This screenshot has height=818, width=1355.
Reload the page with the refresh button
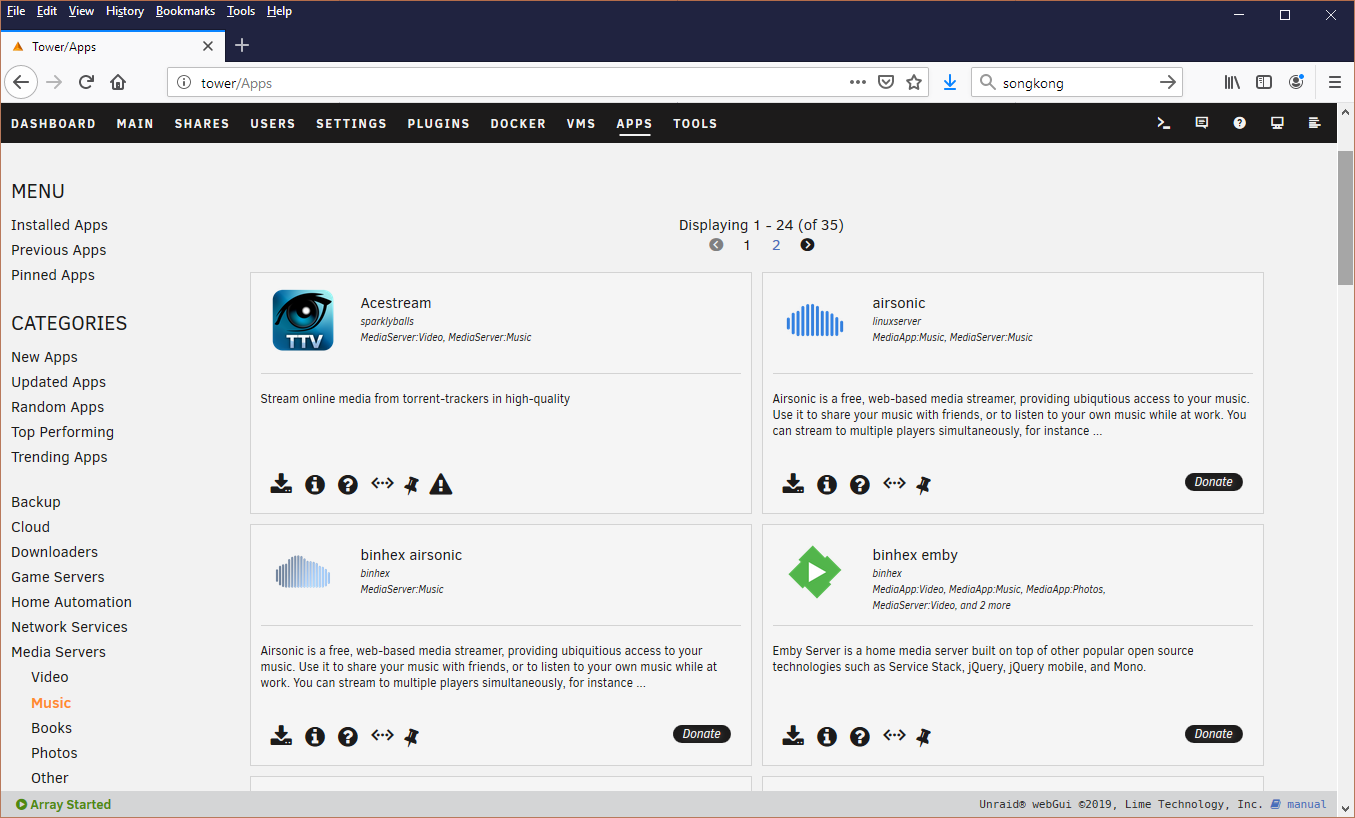point(86,83)
